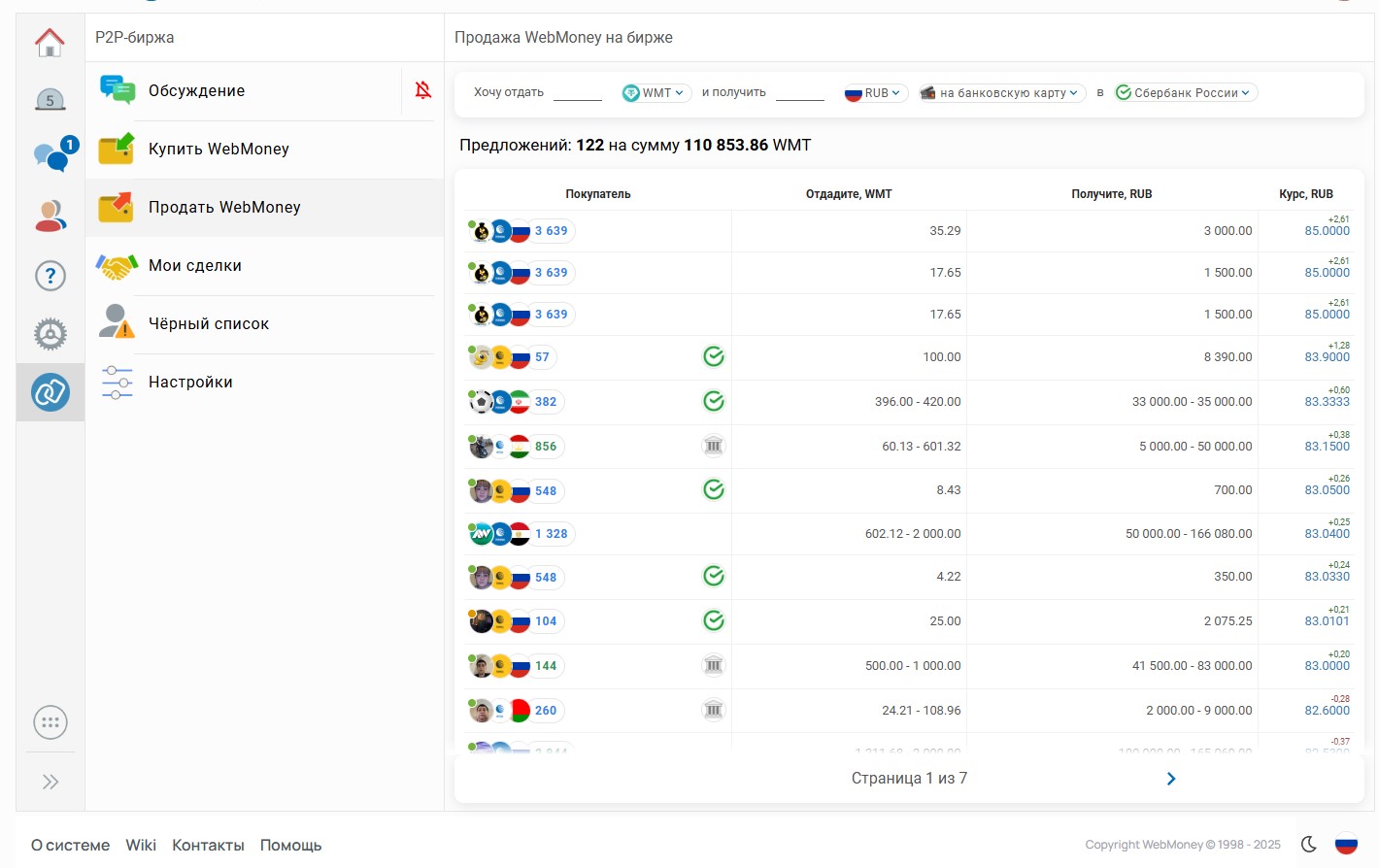Open the 'на банковскую карту' payment method dropdown
This screenshot has height=868, width=1379.
[1001, 93]
